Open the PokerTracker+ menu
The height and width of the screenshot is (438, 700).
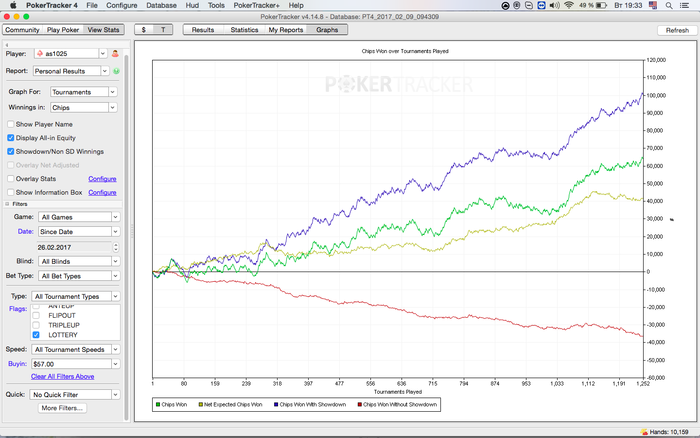(x=256, y=5)
